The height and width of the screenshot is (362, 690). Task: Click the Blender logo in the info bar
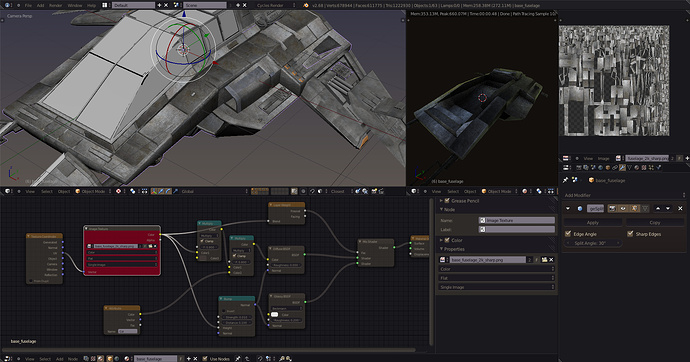click(x=306, y=5)
